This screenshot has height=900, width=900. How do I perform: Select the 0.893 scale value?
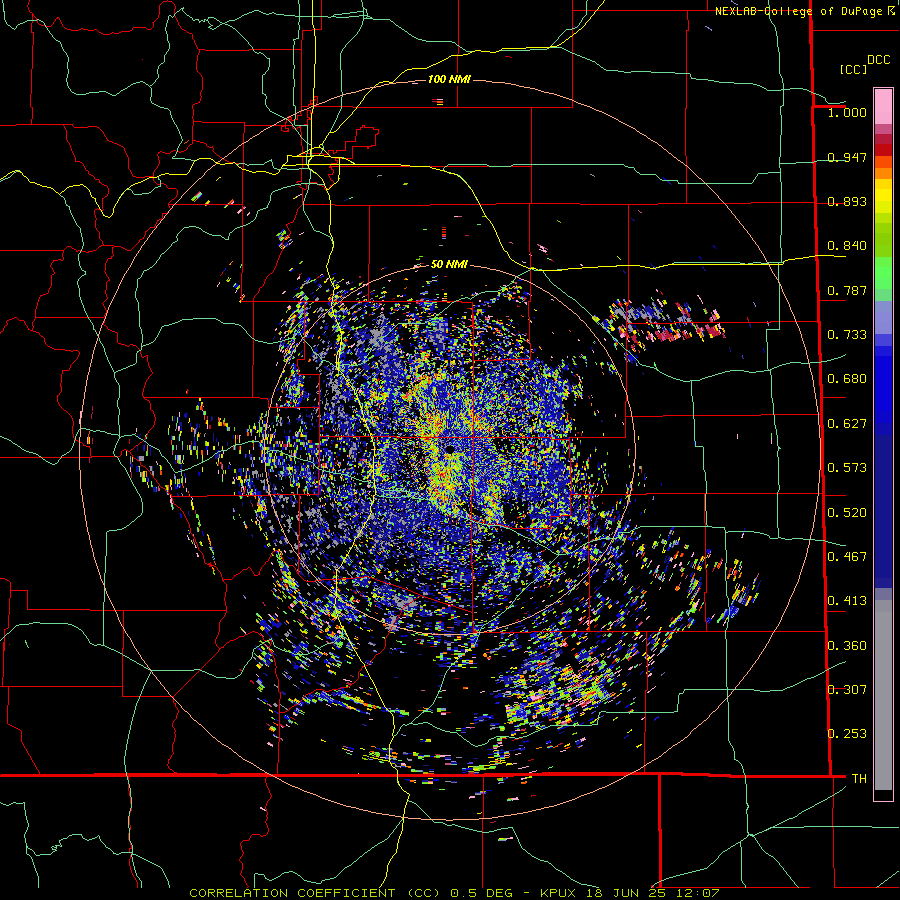pyautogui.click(x=847, y=201)
